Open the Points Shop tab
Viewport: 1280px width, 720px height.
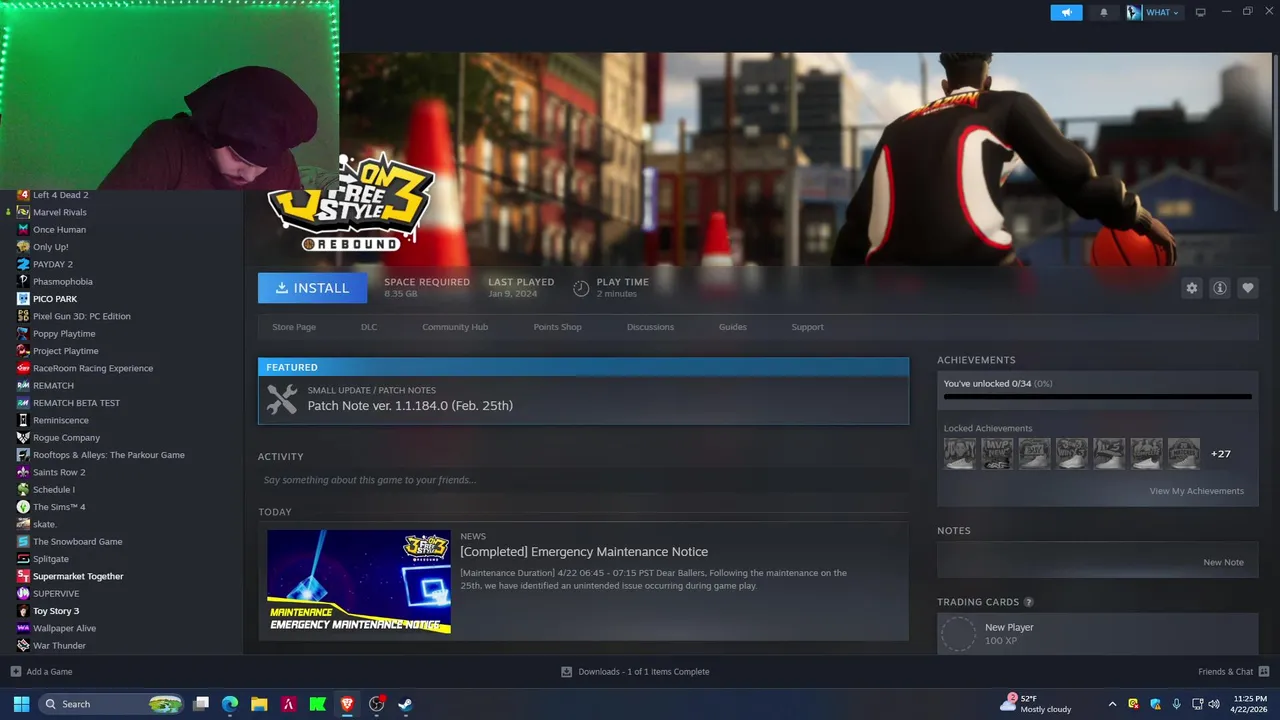[557, 327]
